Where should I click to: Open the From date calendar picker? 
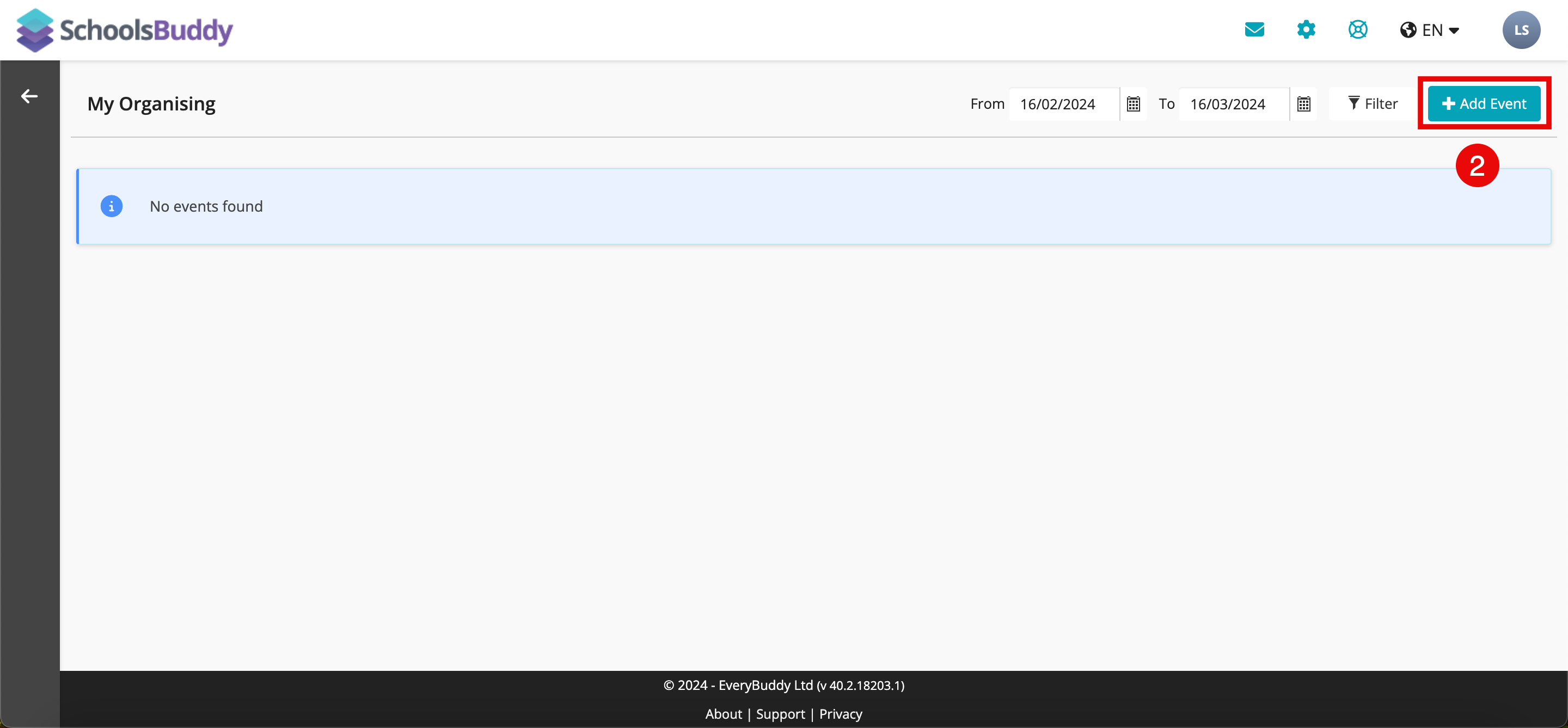click(1134, 104)
